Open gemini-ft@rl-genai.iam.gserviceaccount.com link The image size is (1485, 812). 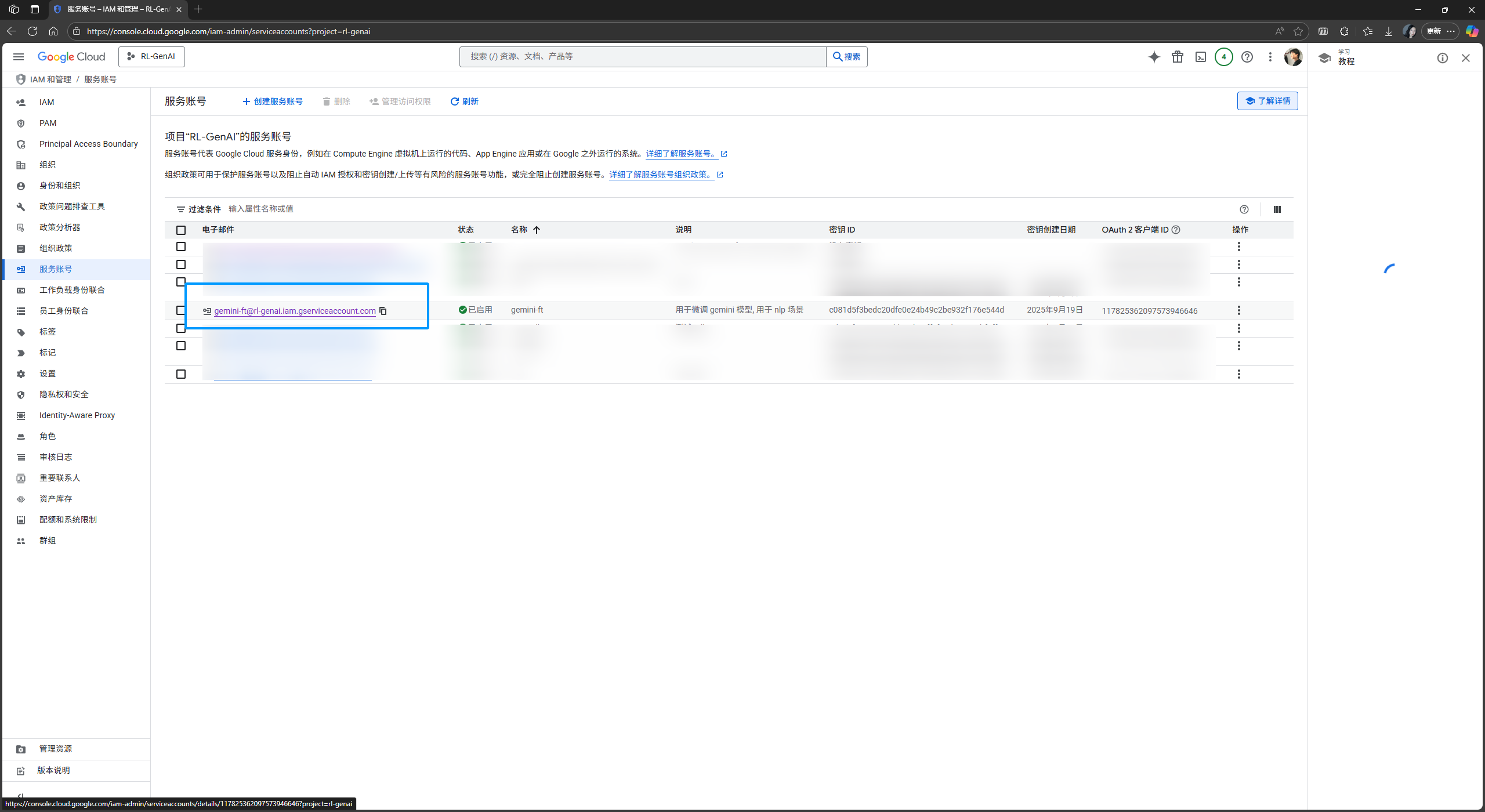[x=295, y=311]
